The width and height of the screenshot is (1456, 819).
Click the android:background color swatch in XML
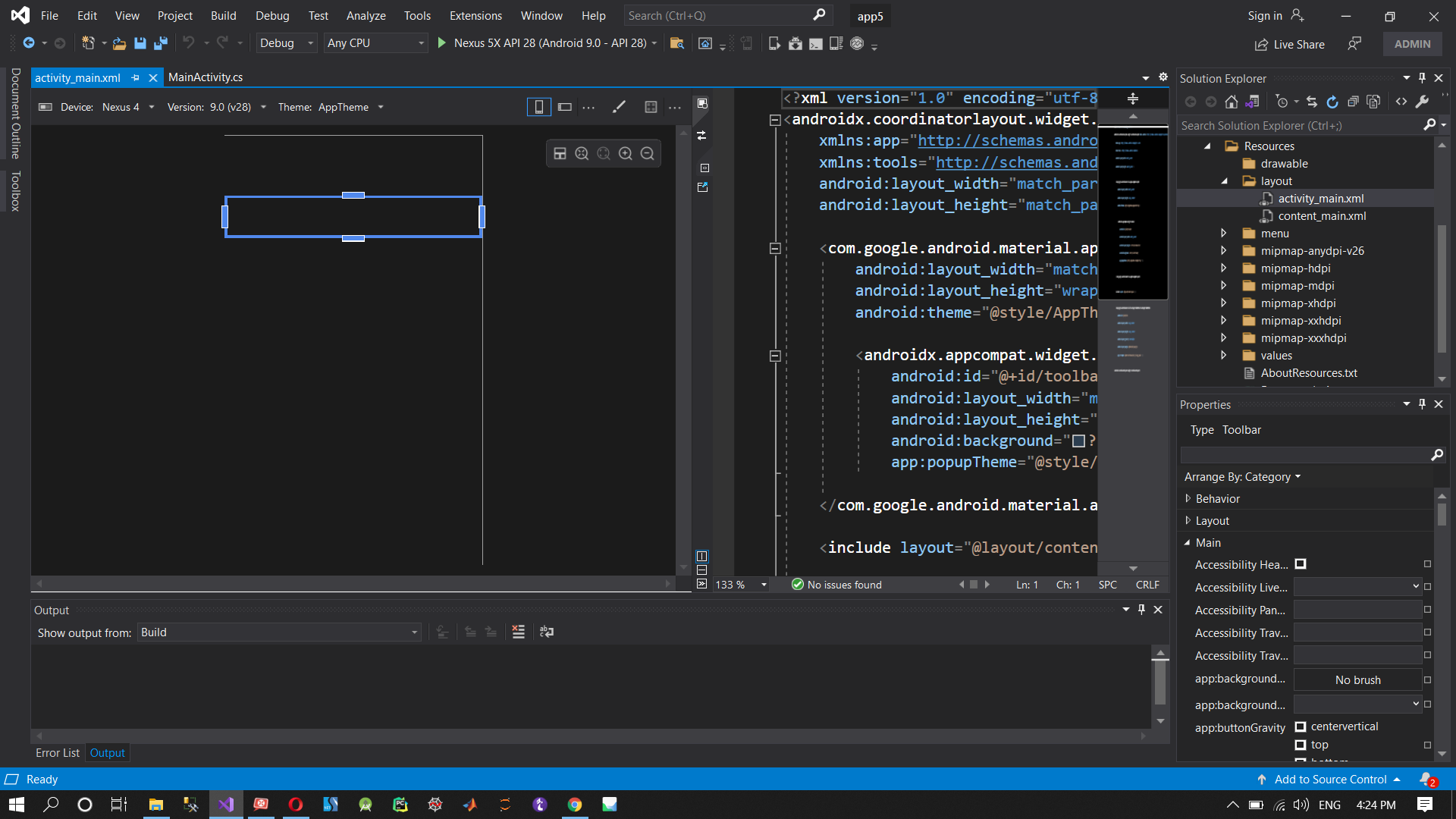(x=1078, y=441)
